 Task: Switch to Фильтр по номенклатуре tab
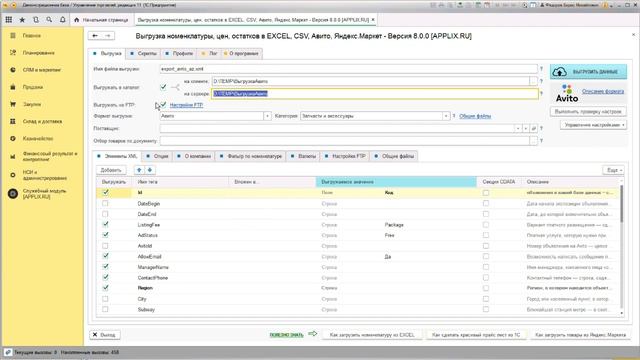251,156
